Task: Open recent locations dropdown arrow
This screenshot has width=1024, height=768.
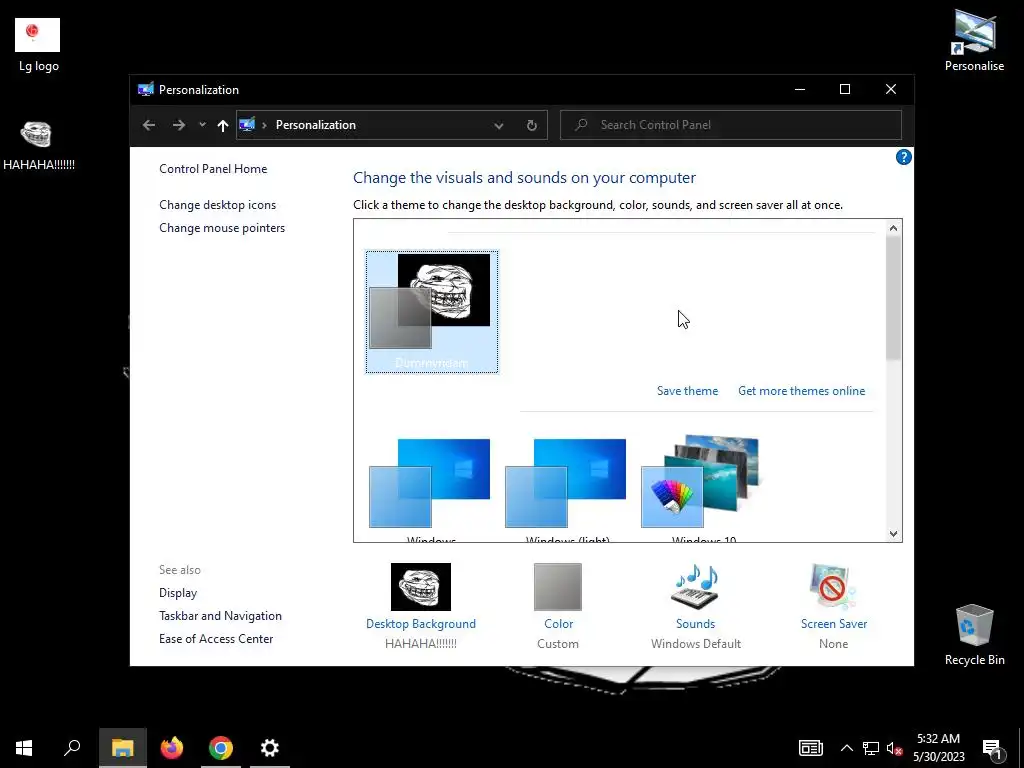Action: tap(202, 125)
